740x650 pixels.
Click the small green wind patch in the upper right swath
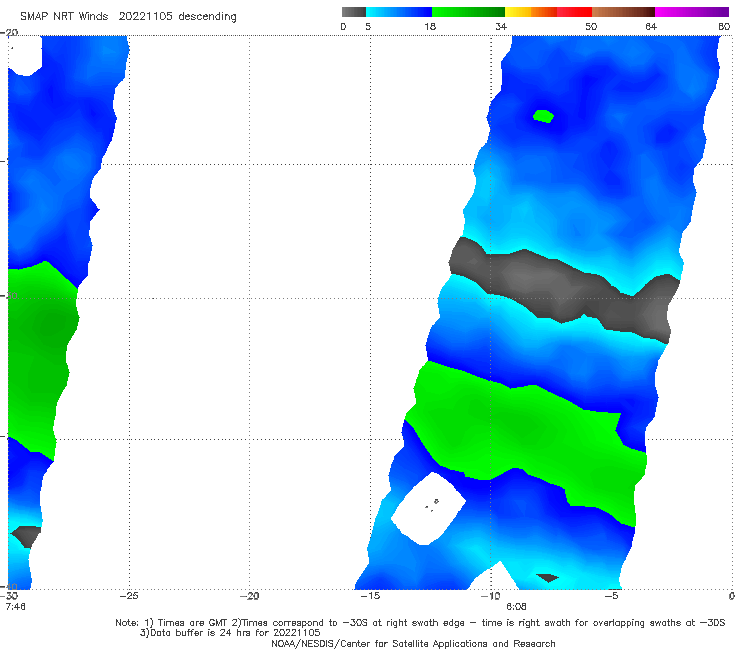pyautogui.click(x=543, y=116)
